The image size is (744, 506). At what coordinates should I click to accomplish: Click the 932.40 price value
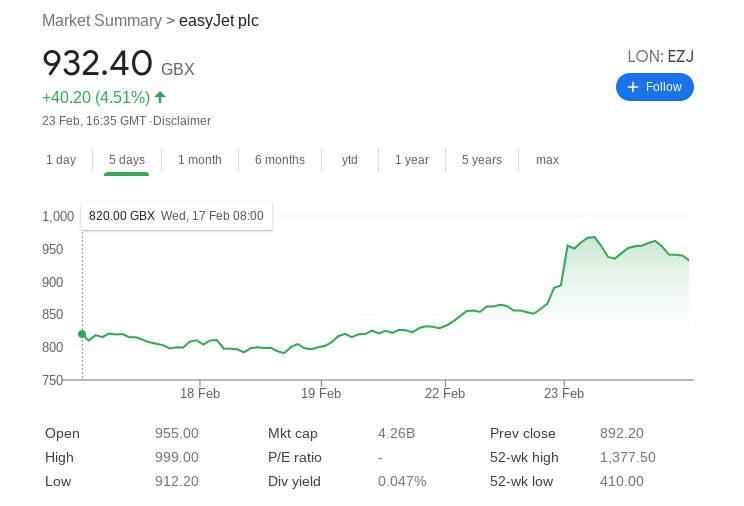pos(98,63)
